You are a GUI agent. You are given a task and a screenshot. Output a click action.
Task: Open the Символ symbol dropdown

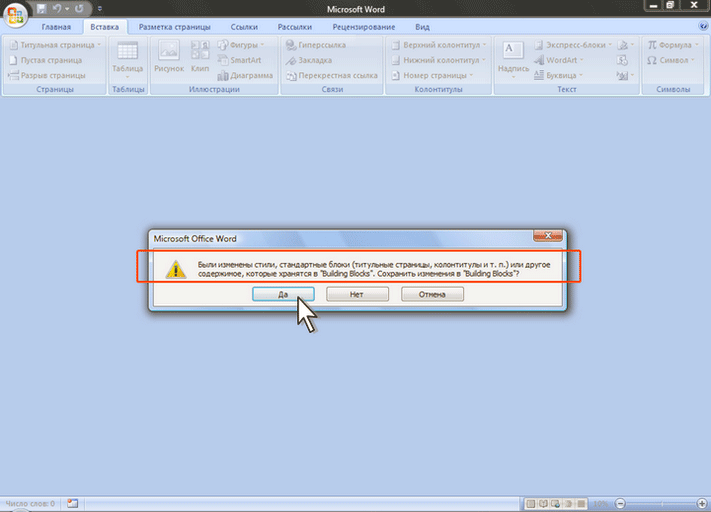(671, 60)
